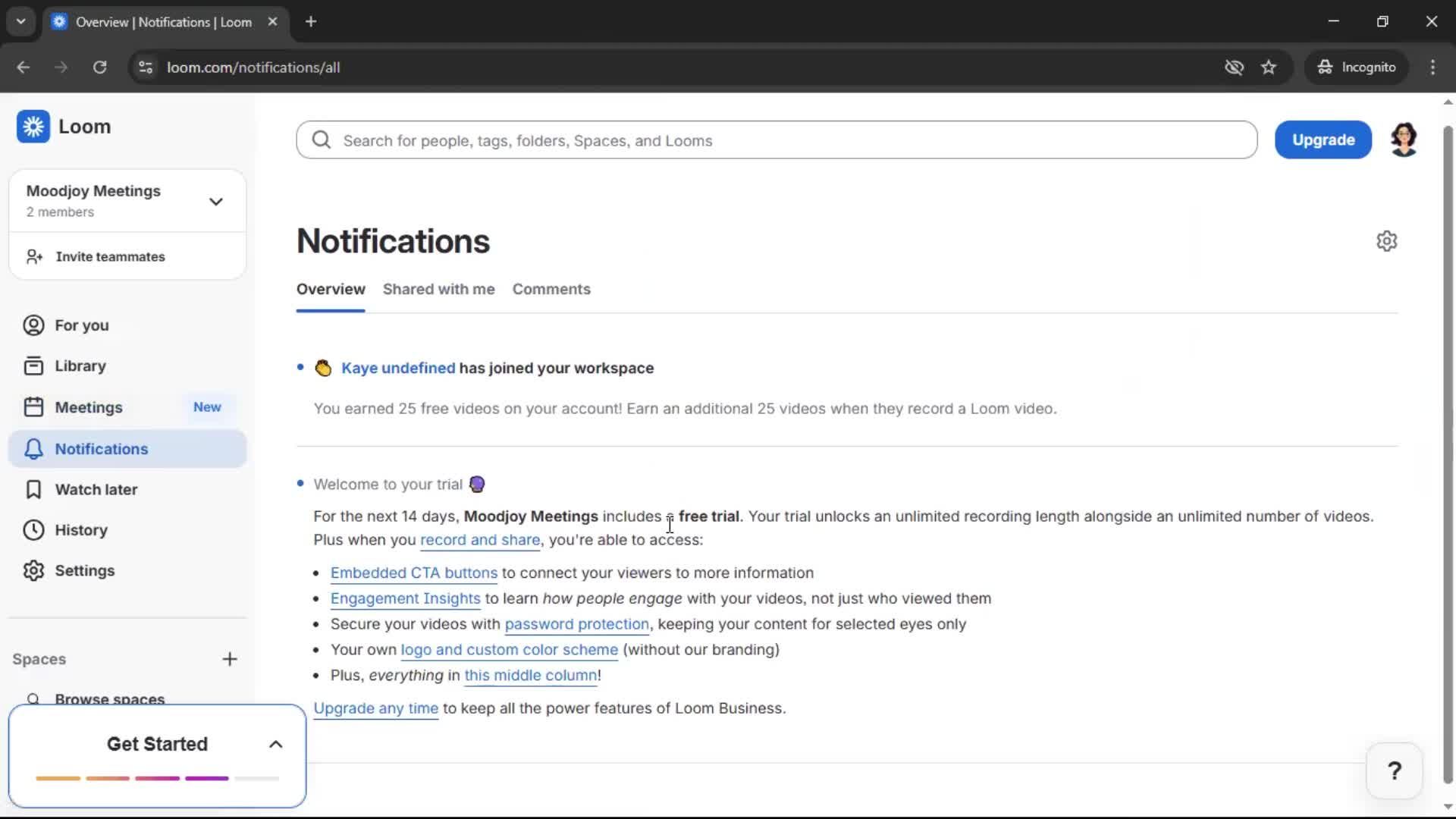Click the Invite teammates person icon
The height and width of the screenshot is (819, 1456).
[x=33, y=256]
